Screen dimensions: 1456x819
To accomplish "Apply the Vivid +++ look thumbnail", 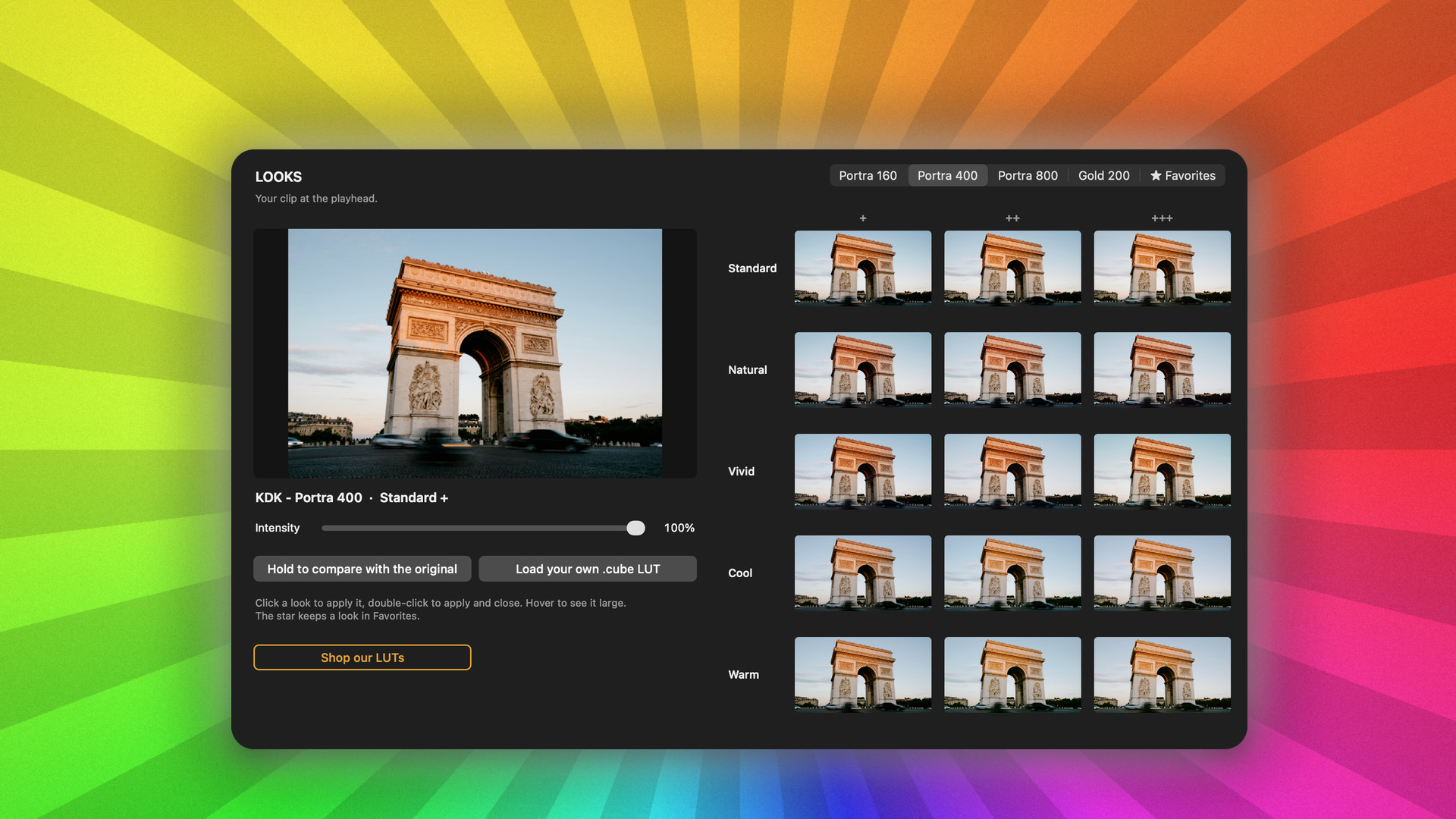I will [1162, 471].
